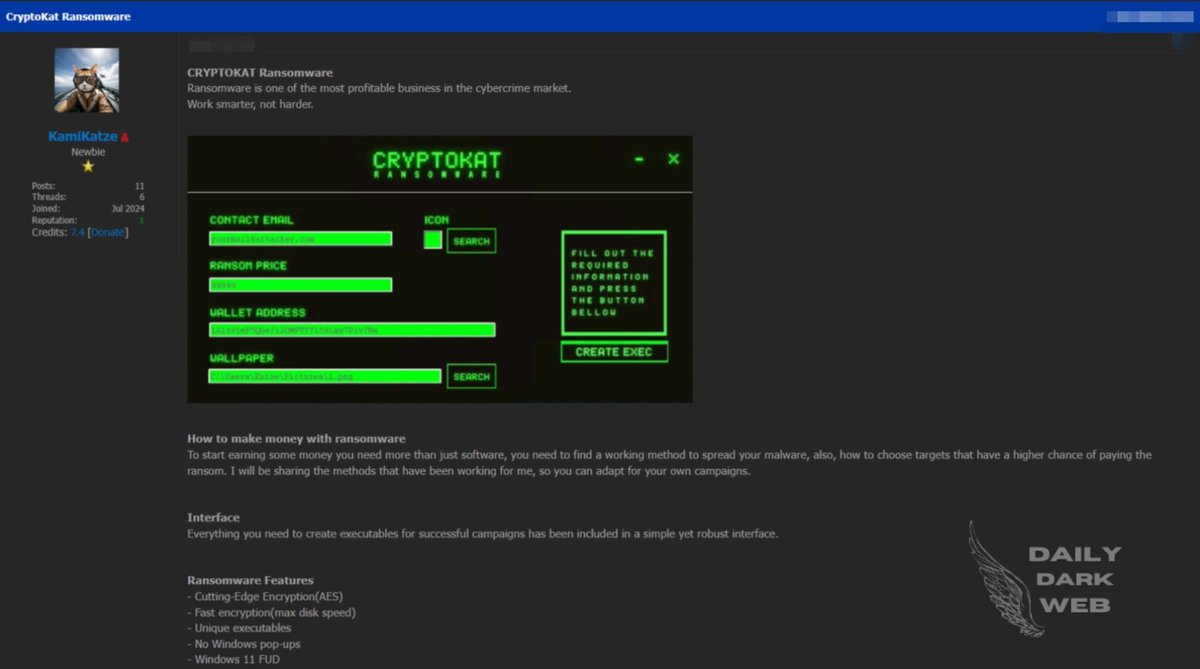This screenshot has height=669, width=1200.
Task: Click the minimize icon on the CryptoKat builder window
Action: [637, 158]
